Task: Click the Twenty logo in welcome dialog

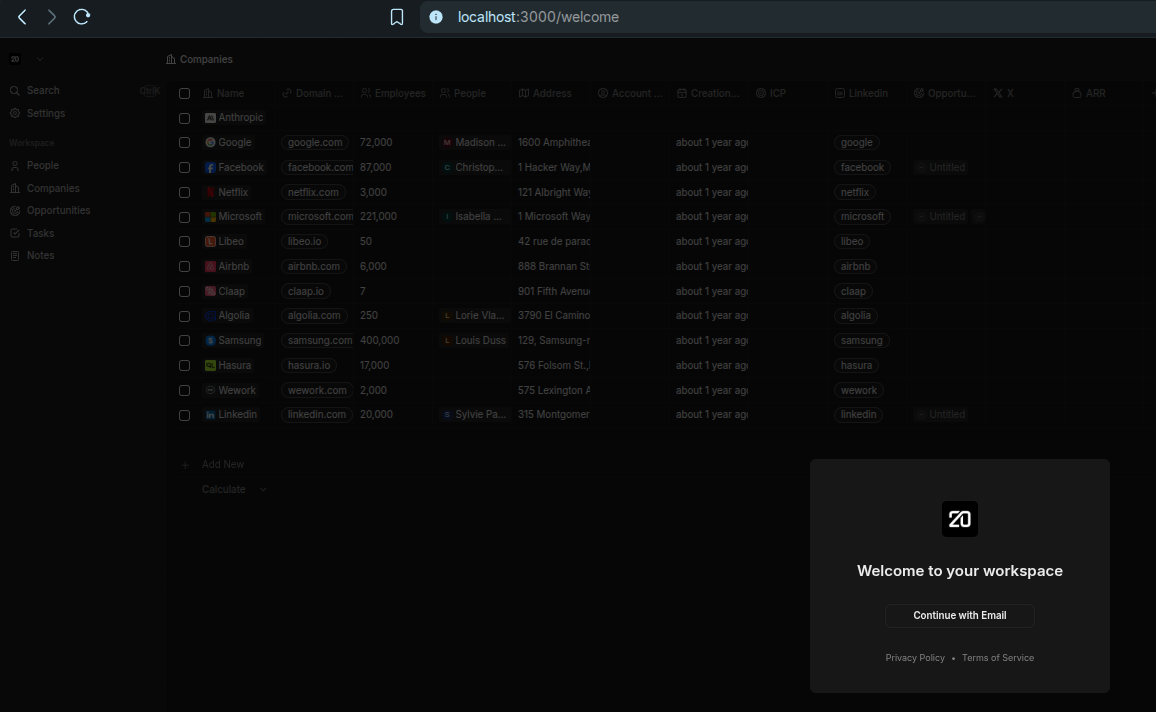Action: click(960, 519)
